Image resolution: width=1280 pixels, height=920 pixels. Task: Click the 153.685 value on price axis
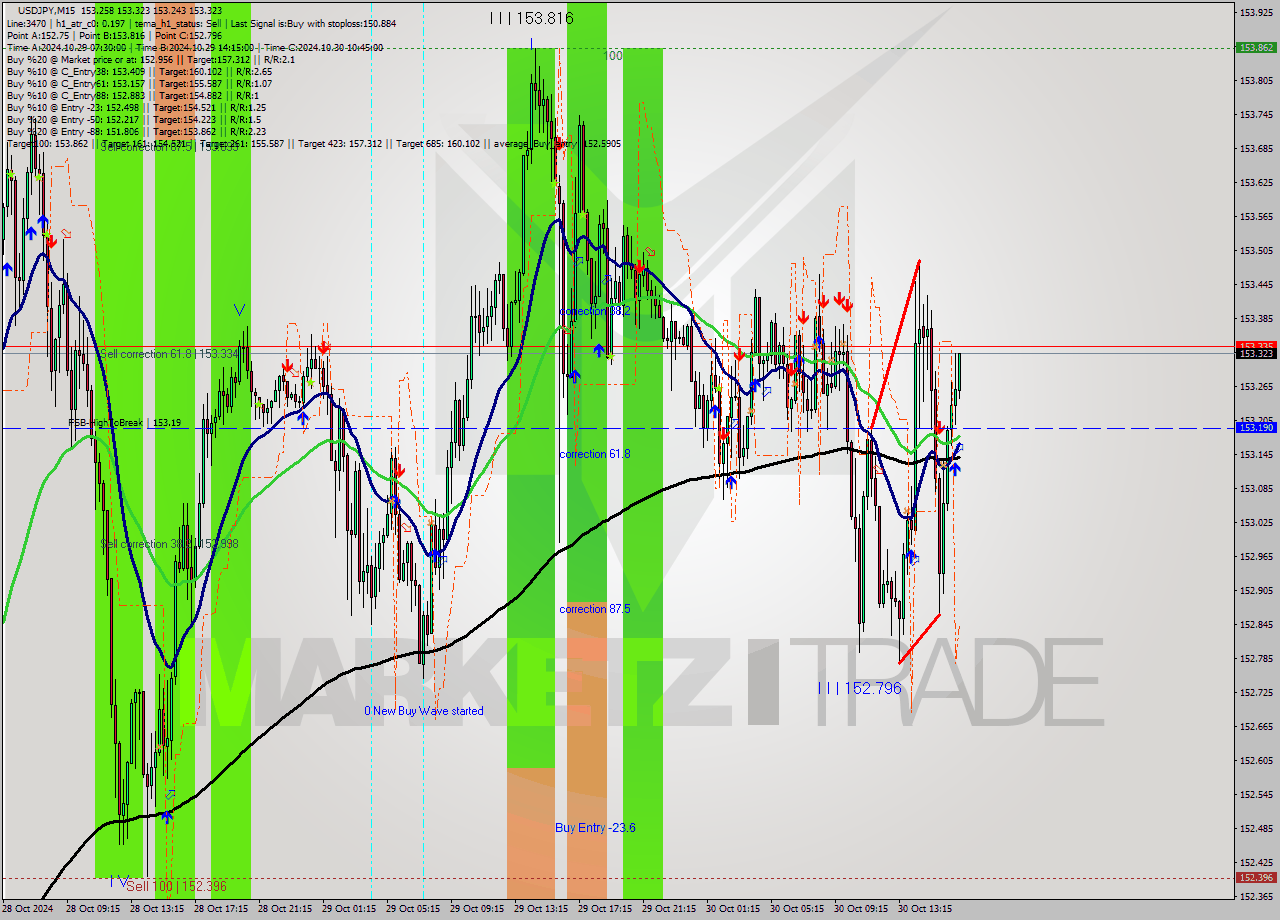click(x=1256, y=148)
